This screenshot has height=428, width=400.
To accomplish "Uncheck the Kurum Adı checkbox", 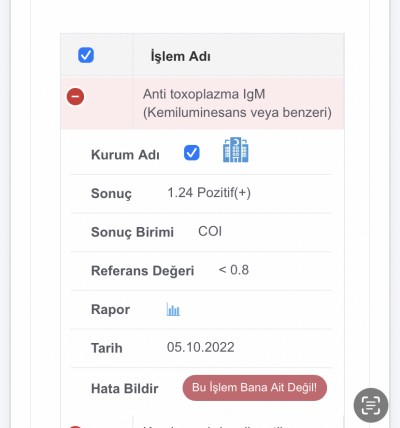I will (x=192, y=153).
